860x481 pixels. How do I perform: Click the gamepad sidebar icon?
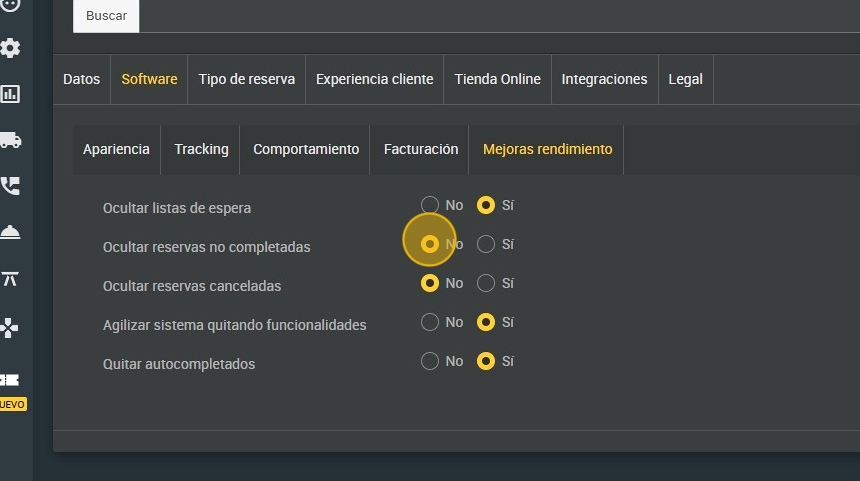(10, 327)
